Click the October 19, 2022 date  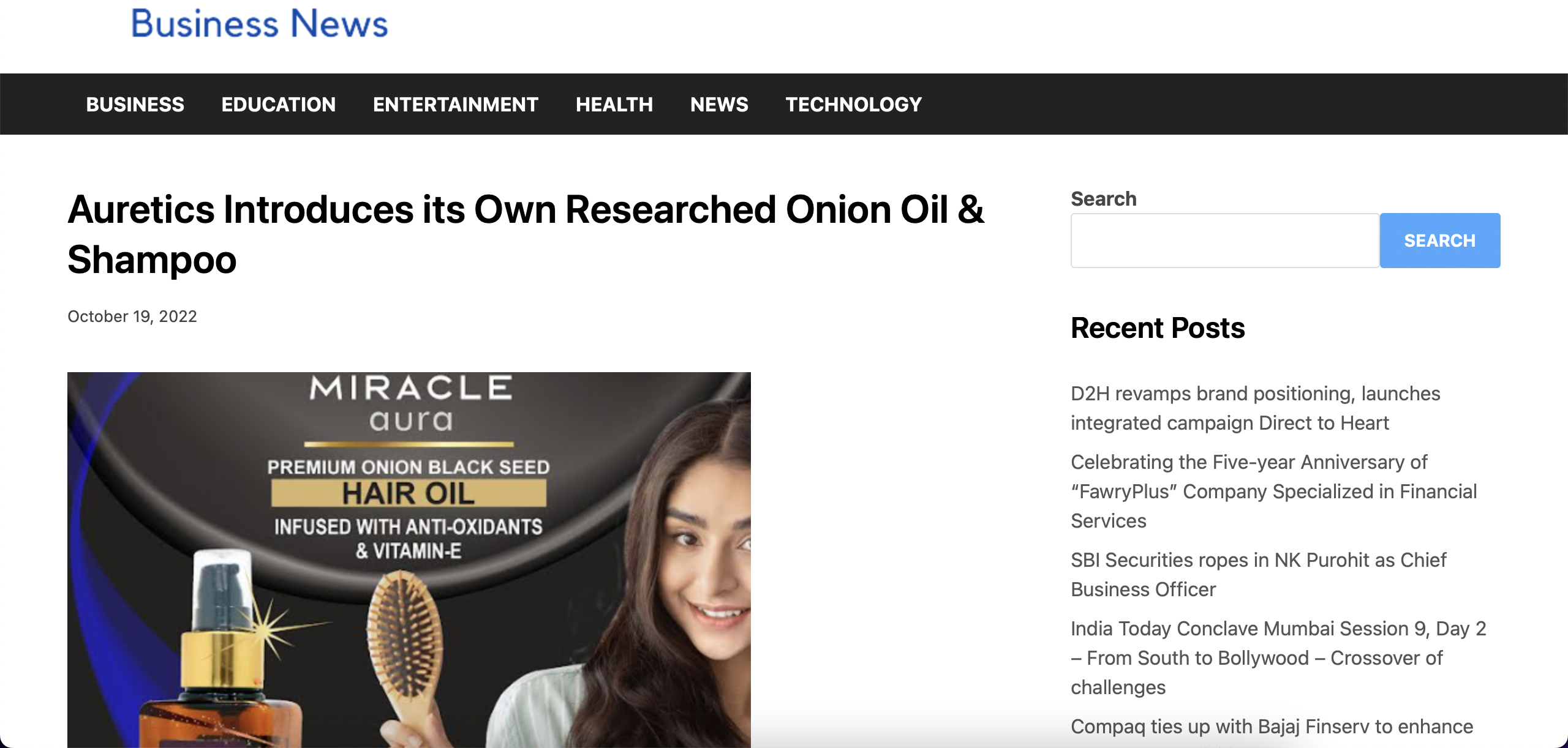point(132,316)
